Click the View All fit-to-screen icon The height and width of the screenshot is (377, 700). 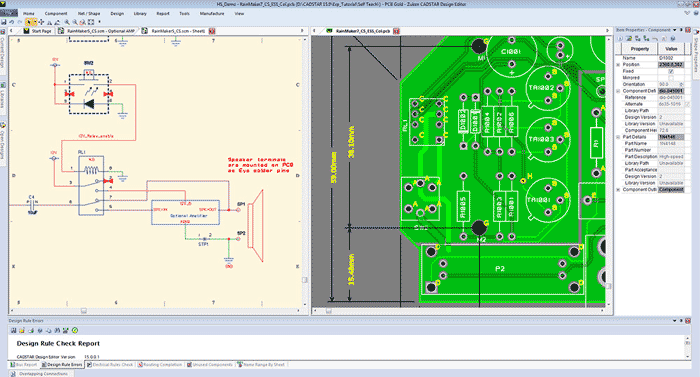tap(91, 22)
